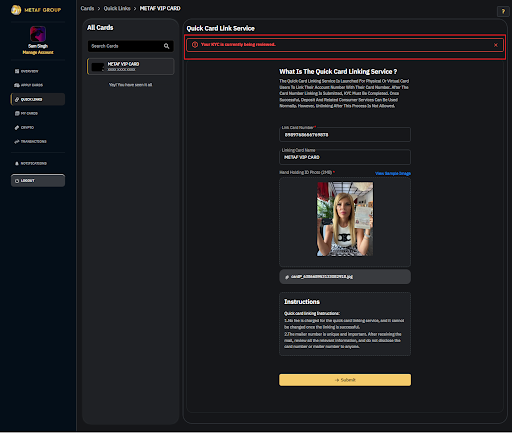Dismiss the KYC review alert
Image resolution: width=512 pixels, height=433 pixels.
pyautogui.click(x=496, y=45)
